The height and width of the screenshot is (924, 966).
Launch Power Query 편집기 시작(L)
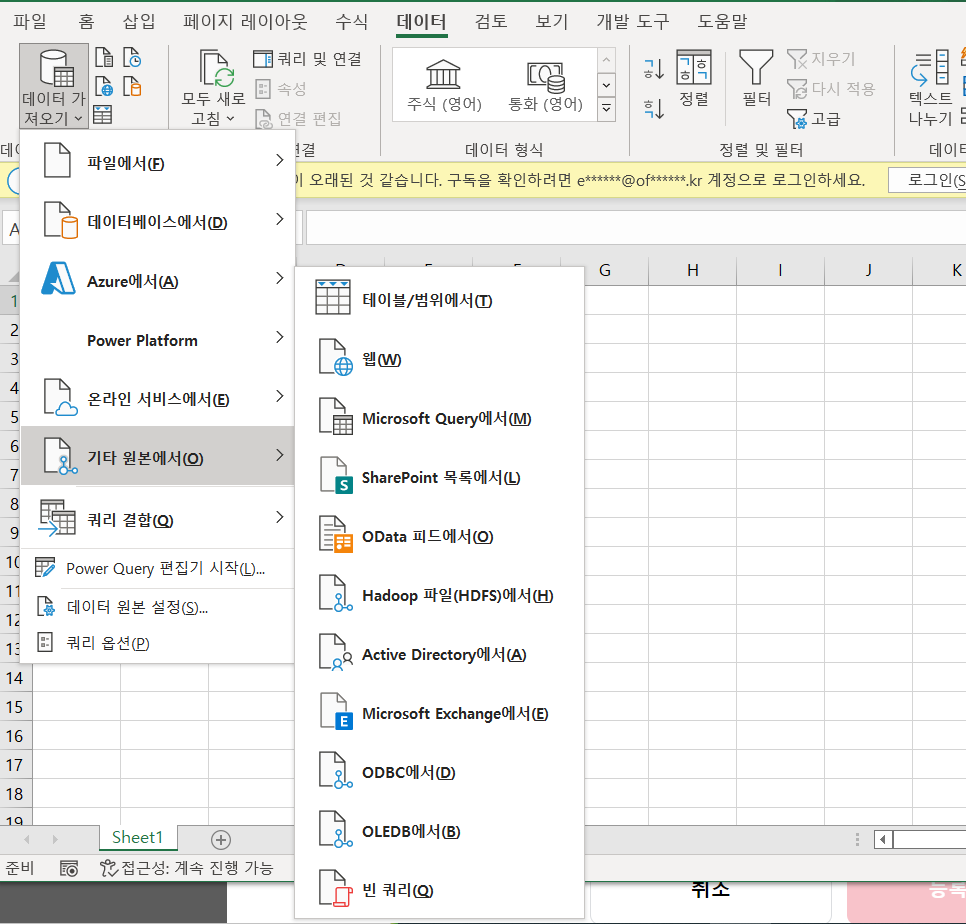click(x=158, y=568)
